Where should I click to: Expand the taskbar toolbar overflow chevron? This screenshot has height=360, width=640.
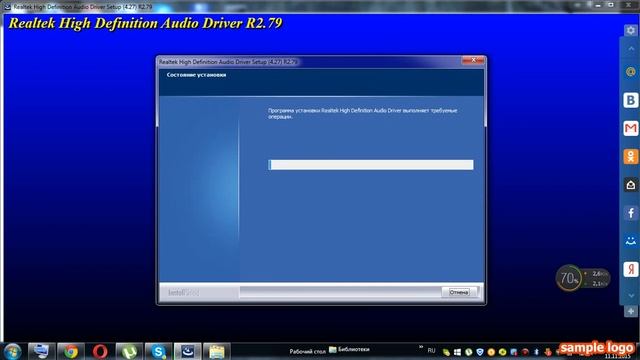[x=421, y=347]
